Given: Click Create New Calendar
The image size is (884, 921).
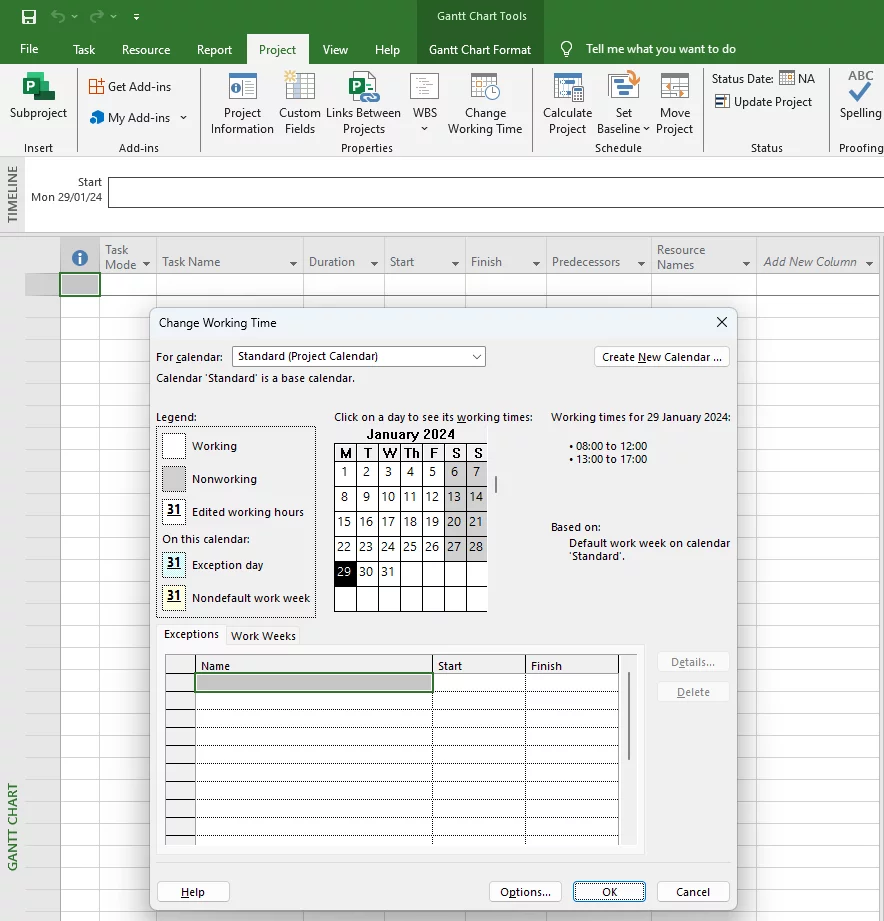Looking at the screenshot, I should tap(661, 356).
